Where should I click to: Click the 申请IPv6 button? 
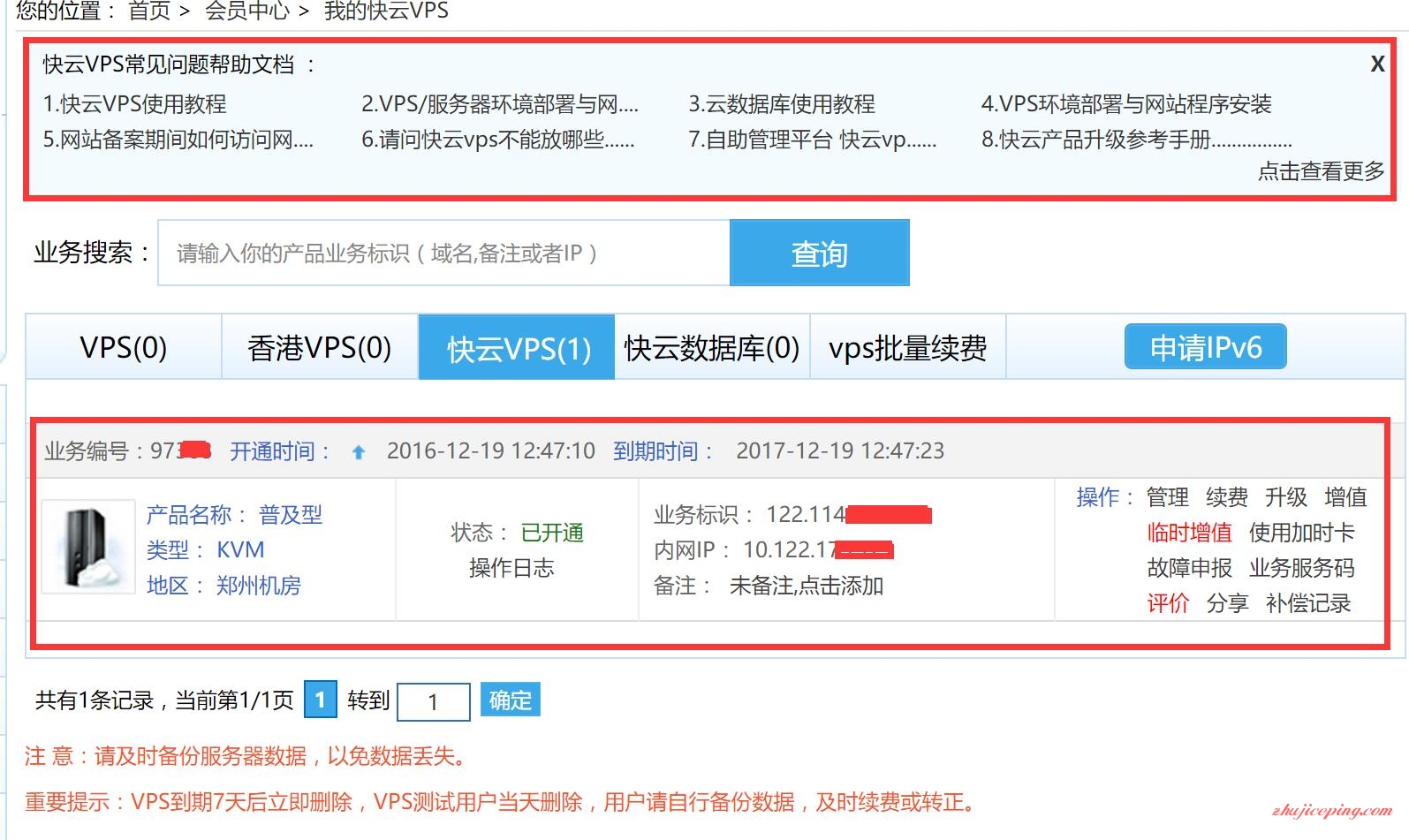[x=1205, y=347]
